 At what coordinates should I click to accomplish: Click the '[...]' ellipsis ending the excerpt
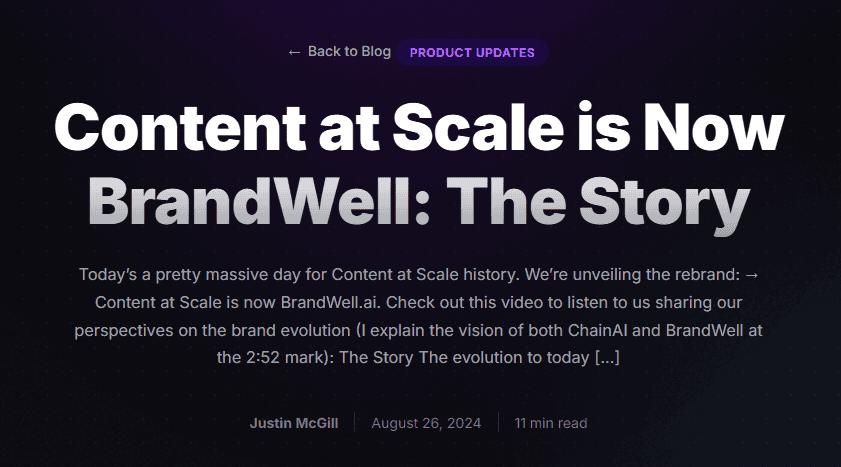(607, 357)
